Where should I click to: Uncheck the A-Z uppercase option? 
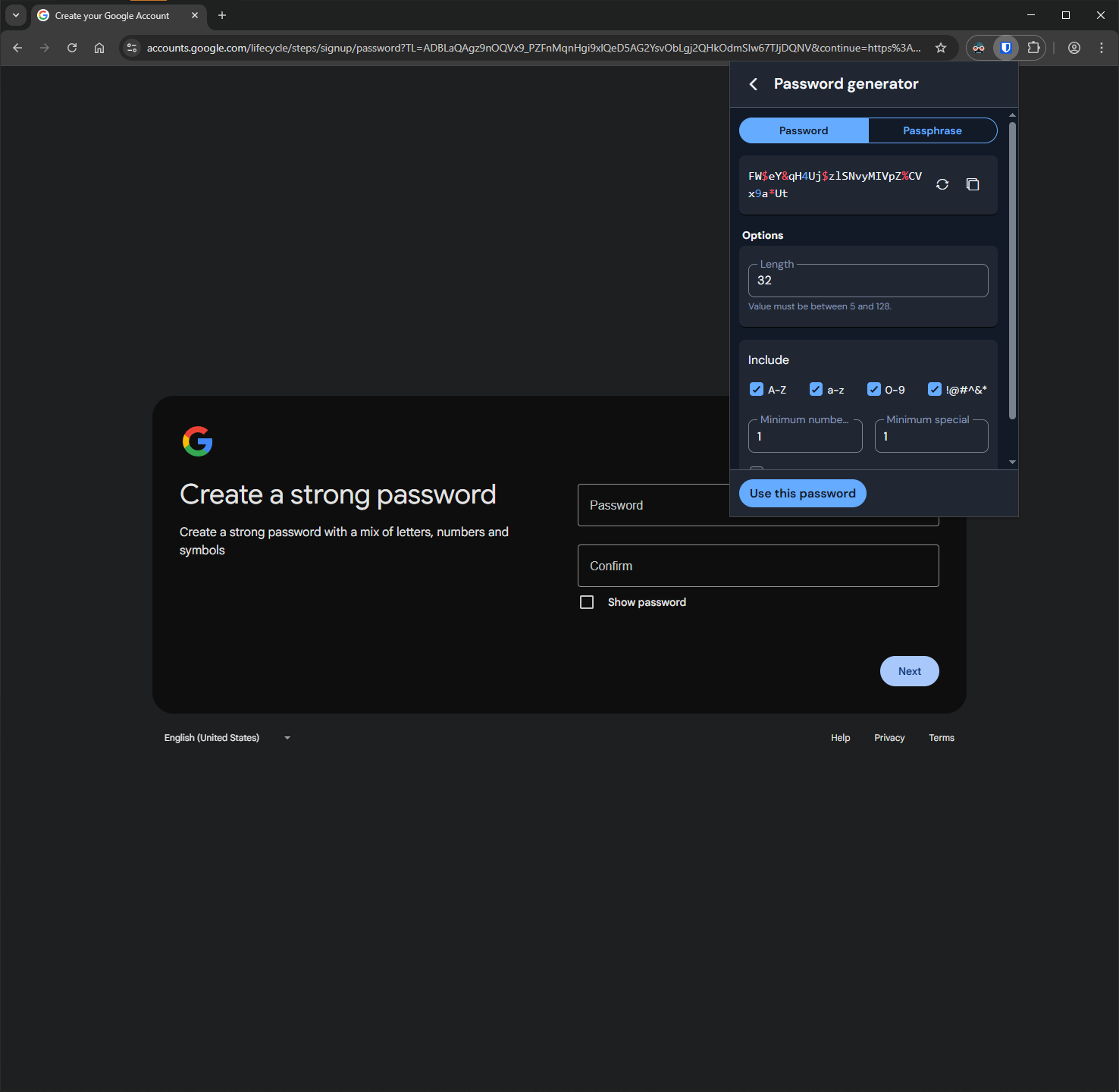757,390
